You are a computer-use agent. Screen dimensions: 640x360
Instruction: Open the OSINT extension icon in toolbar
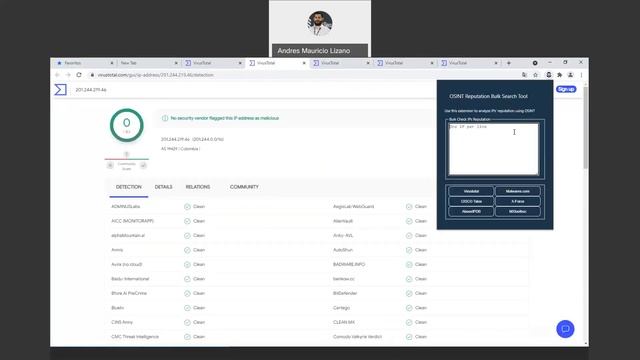(x=549, y=75)
